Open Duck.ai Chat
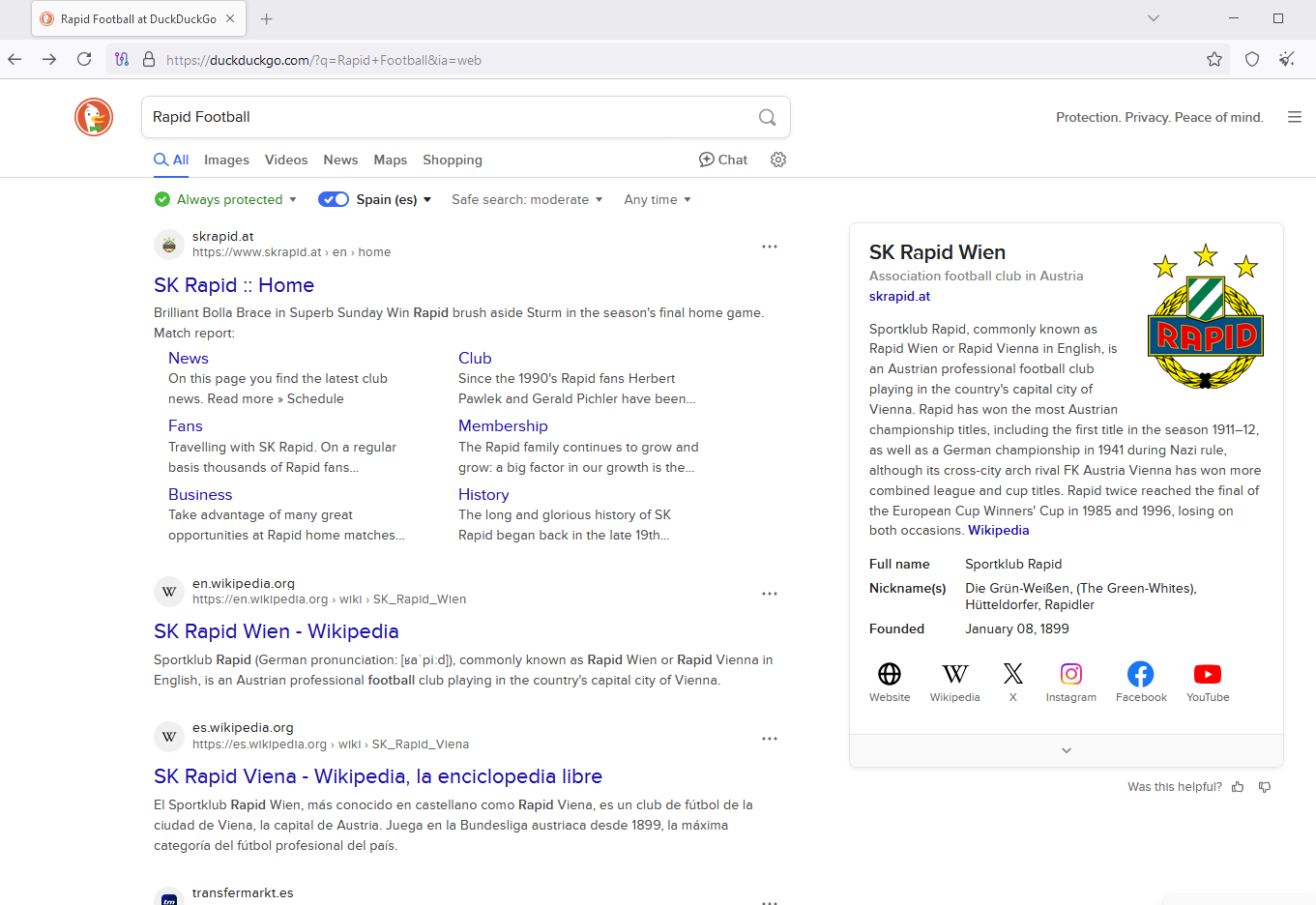The width and height of the screenshot is (1316, 905). [x=723, y=160]
